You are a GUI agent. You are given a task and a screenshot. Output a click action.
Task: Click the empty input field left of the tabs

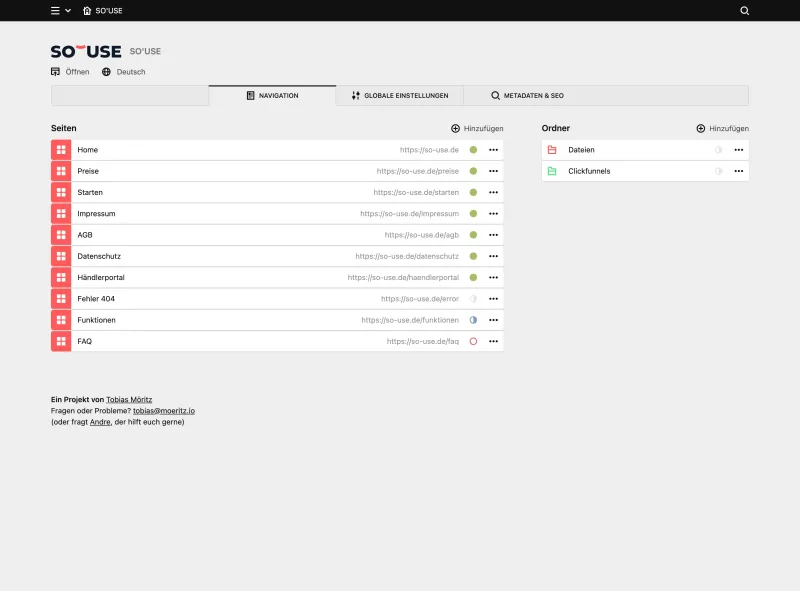tap(128, 95)
